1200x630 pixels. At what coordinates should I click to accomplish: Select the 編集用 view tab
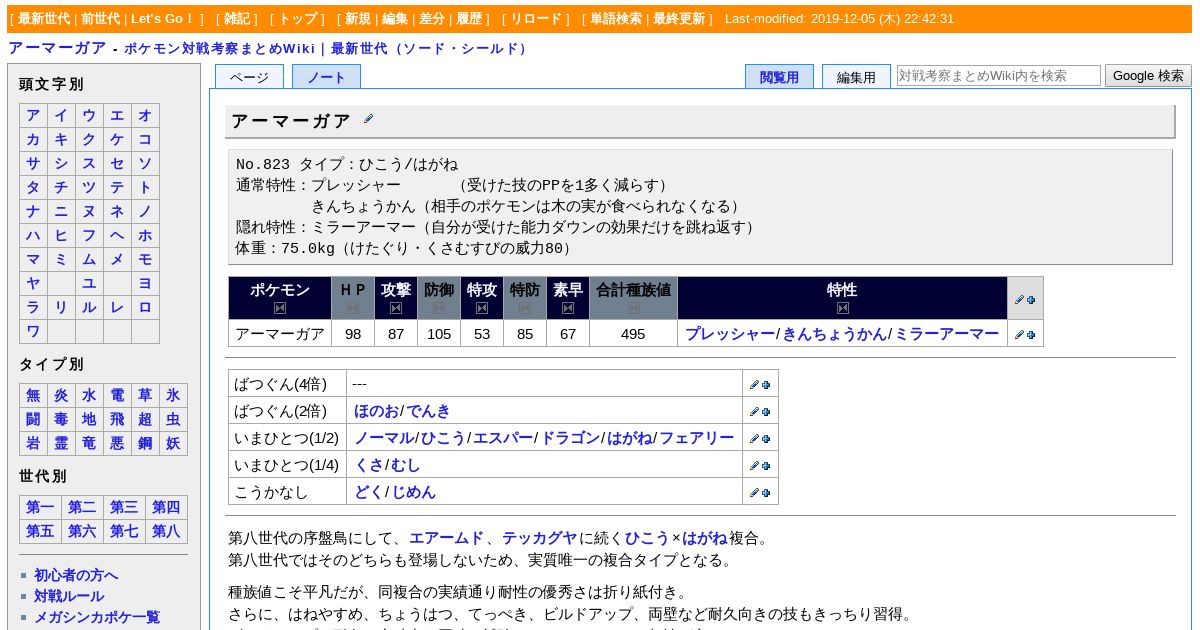pos(856,77)
